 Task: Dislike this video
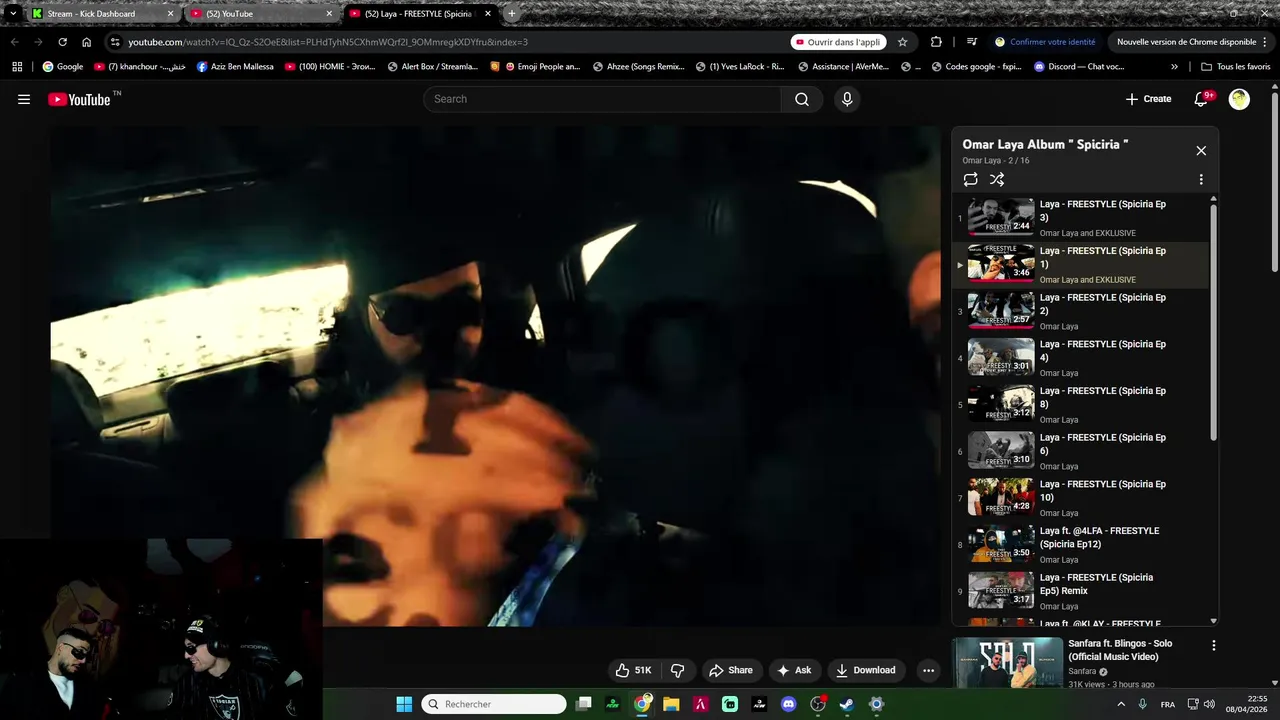(x=678, y=670)
